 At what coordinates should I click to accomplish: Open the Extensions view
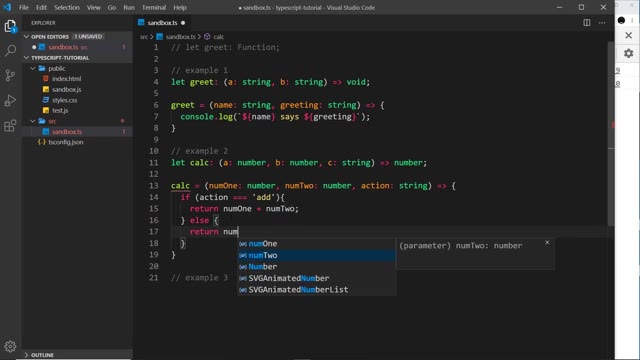10,125
